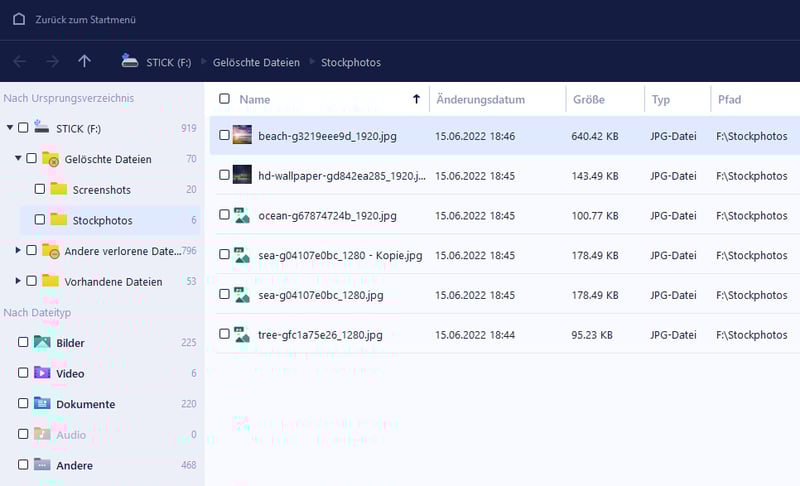Click the Bilder file type icon
The image size is (800, 486).
pyautogui.click(x=42, y=343)
